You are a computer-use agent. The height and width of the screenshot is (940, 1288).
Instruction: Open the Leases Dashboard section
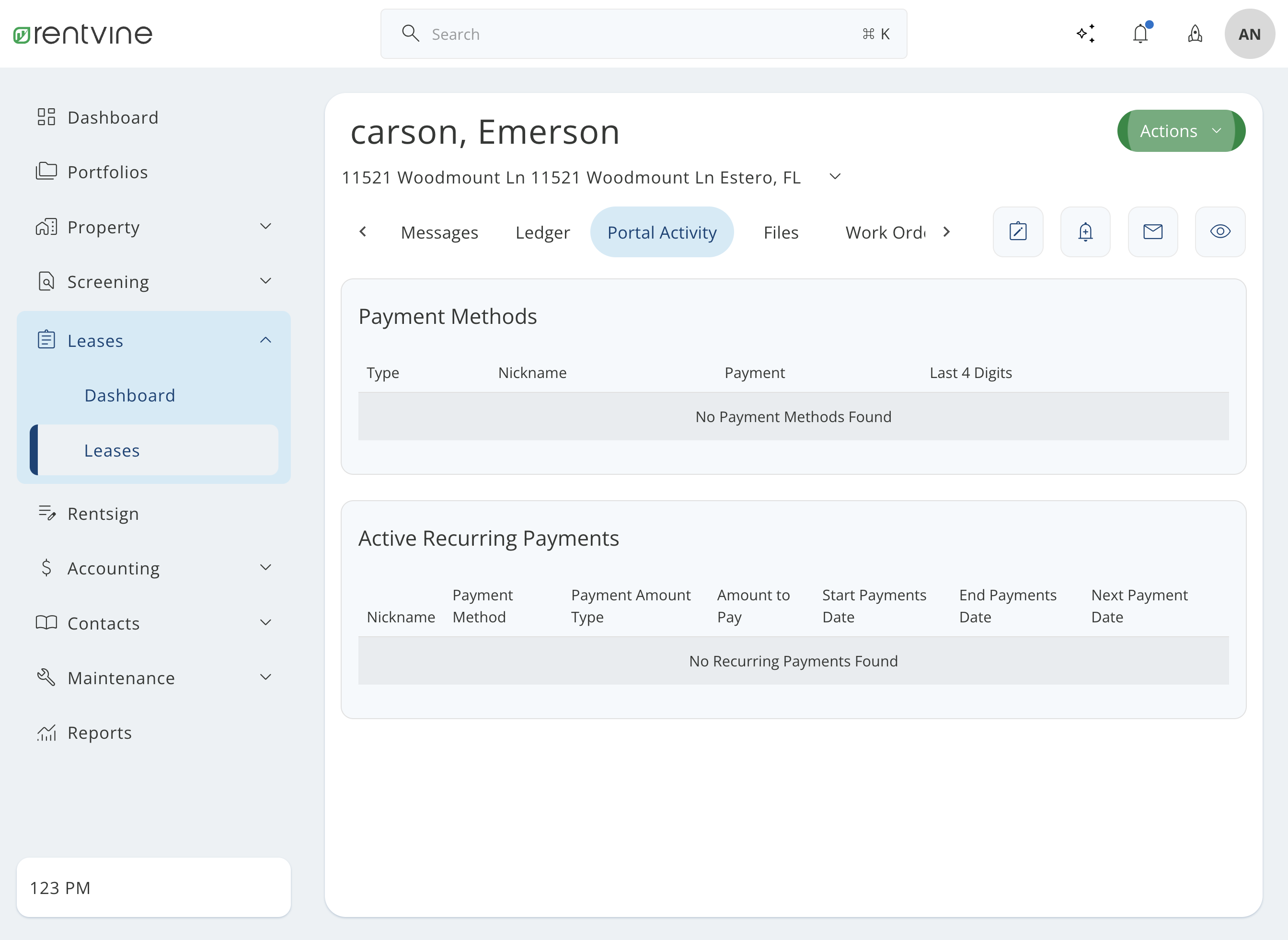[x=130, y=395]
